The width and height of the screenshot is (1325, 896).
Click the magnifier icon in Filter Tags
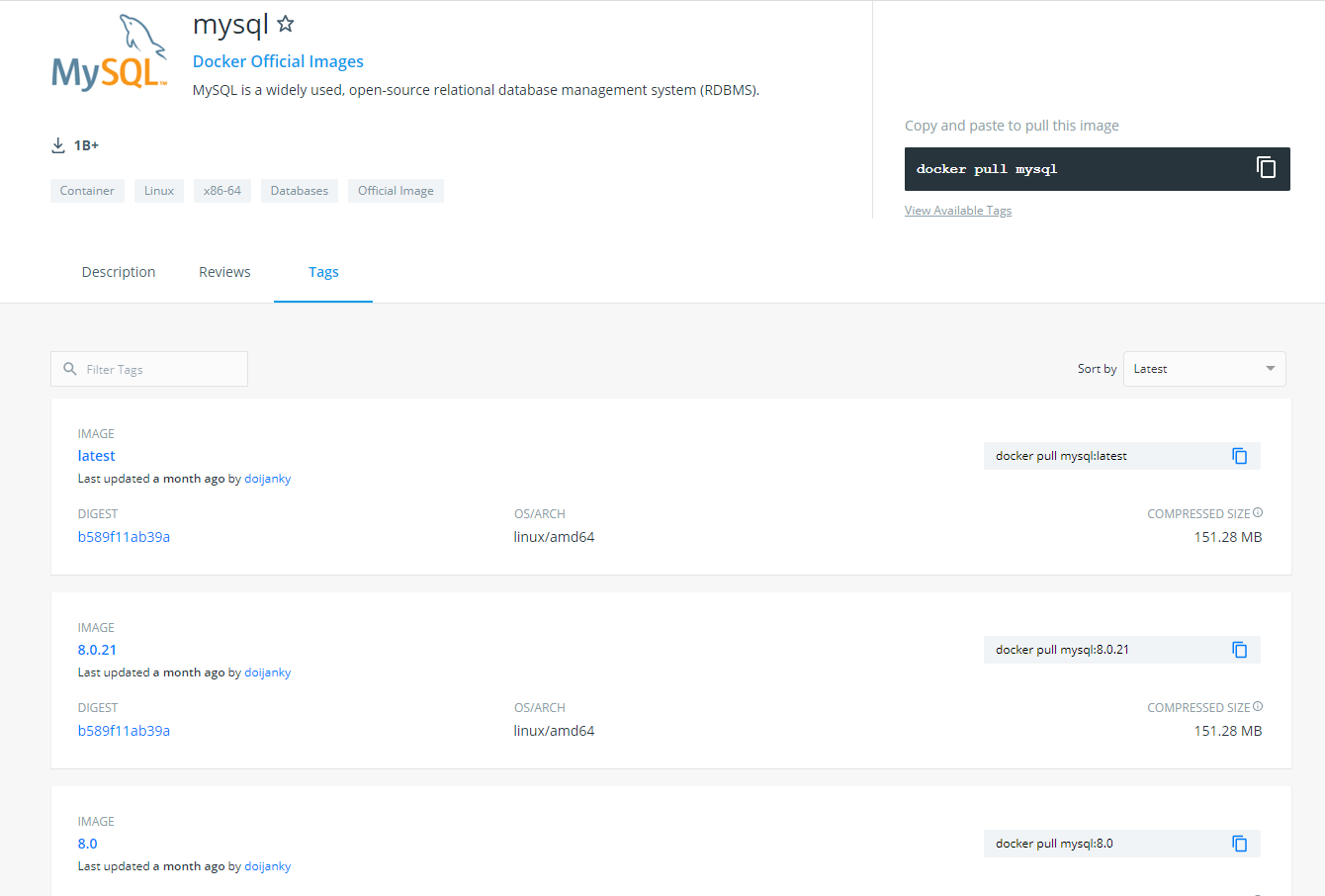pyautogui.click(x=69, y=368)
